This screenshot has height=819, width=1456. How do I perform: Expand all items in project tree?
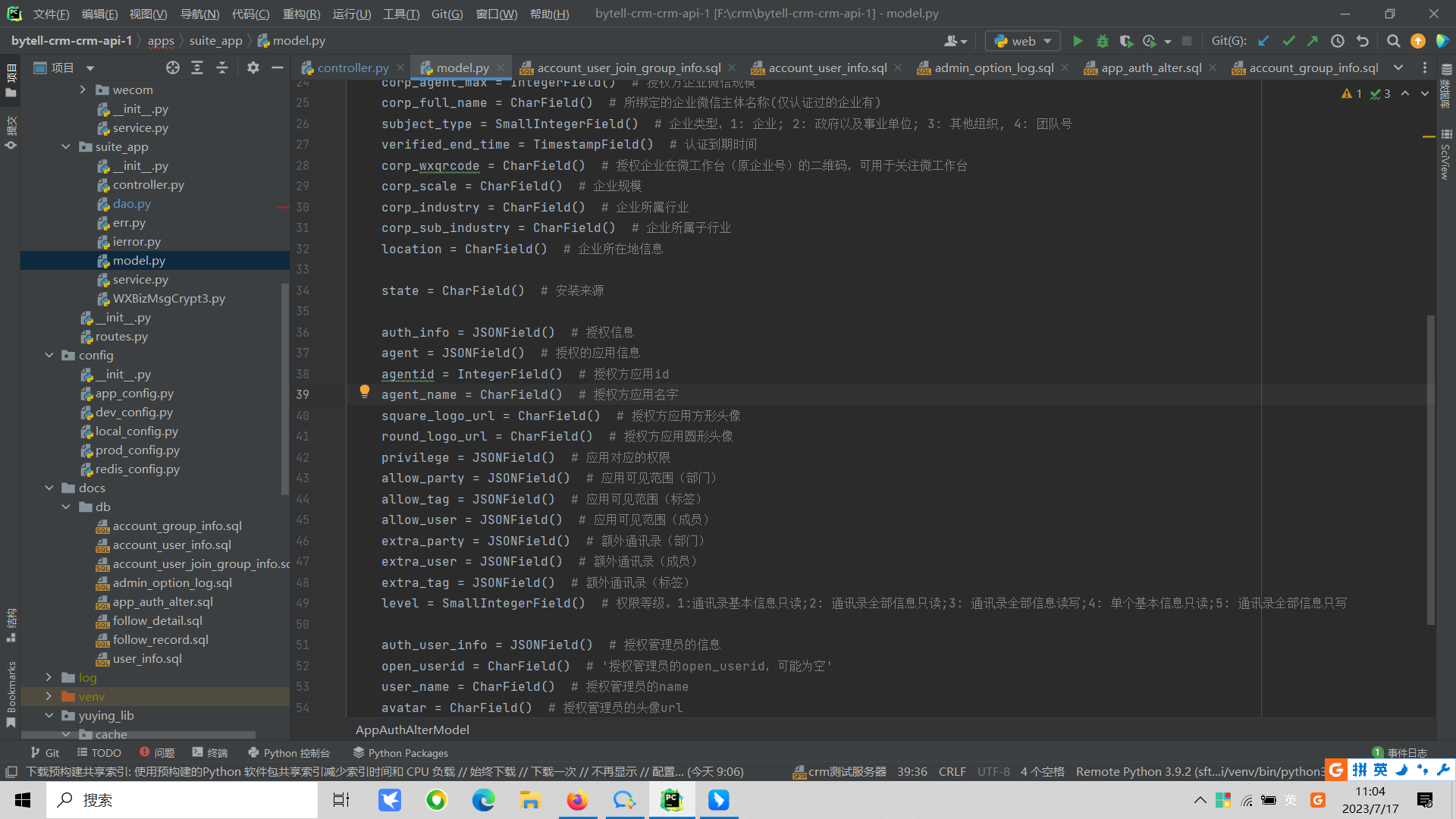click(x=197, y=67)
